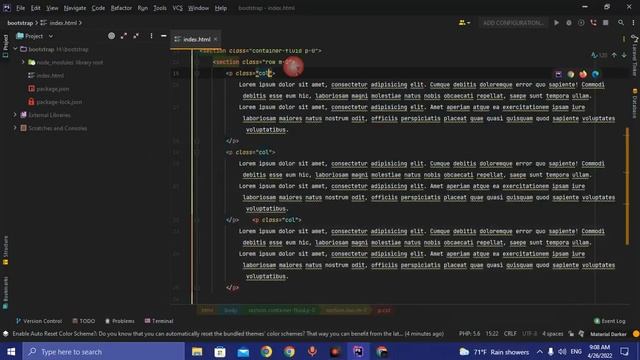The height and width of the screenshot is (360, 640).
Task: Click the Windows Start button
Action: tap(11, 351)
